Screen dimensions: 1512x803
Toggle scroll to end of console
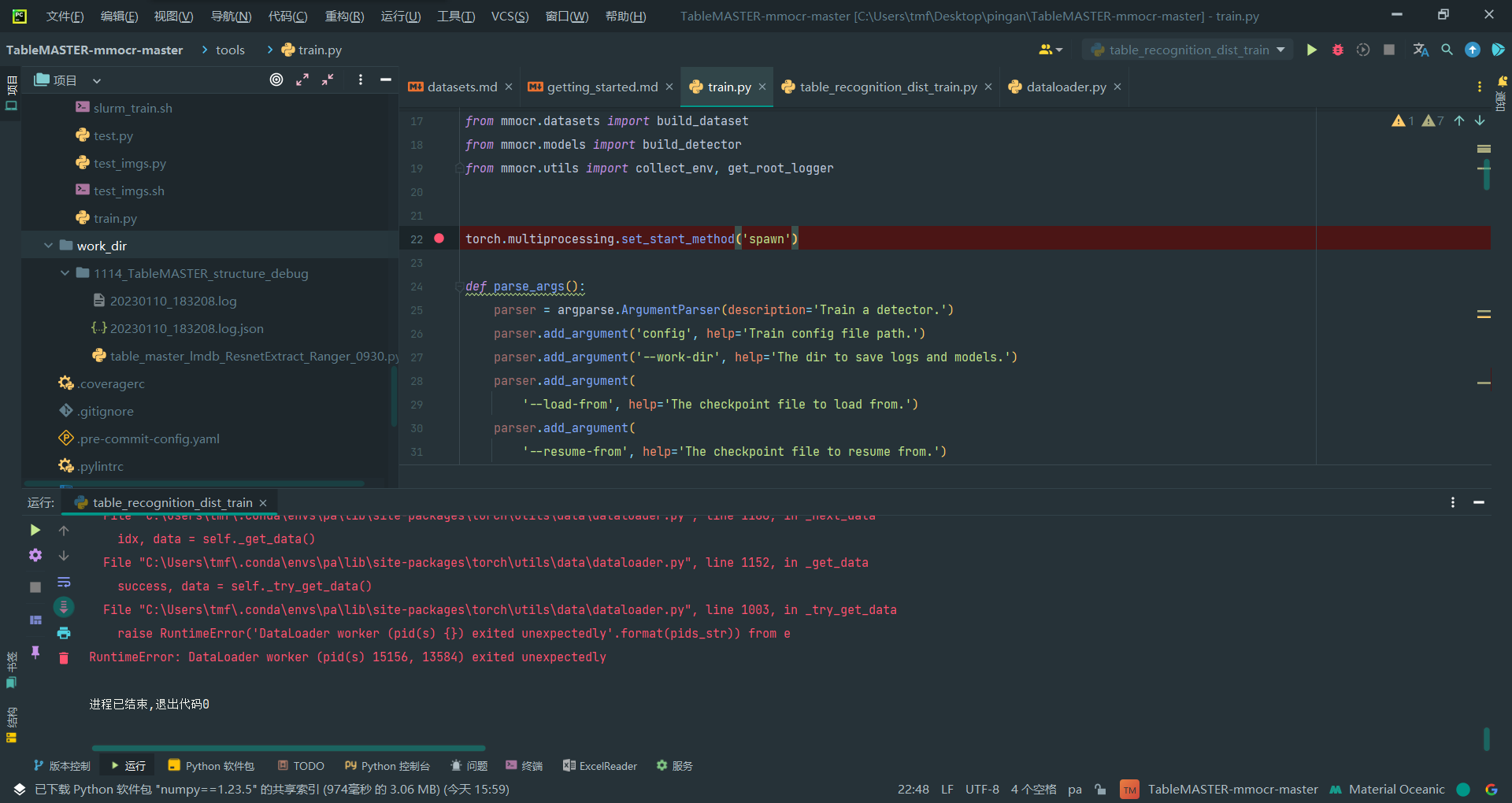[x=64, y=607]
